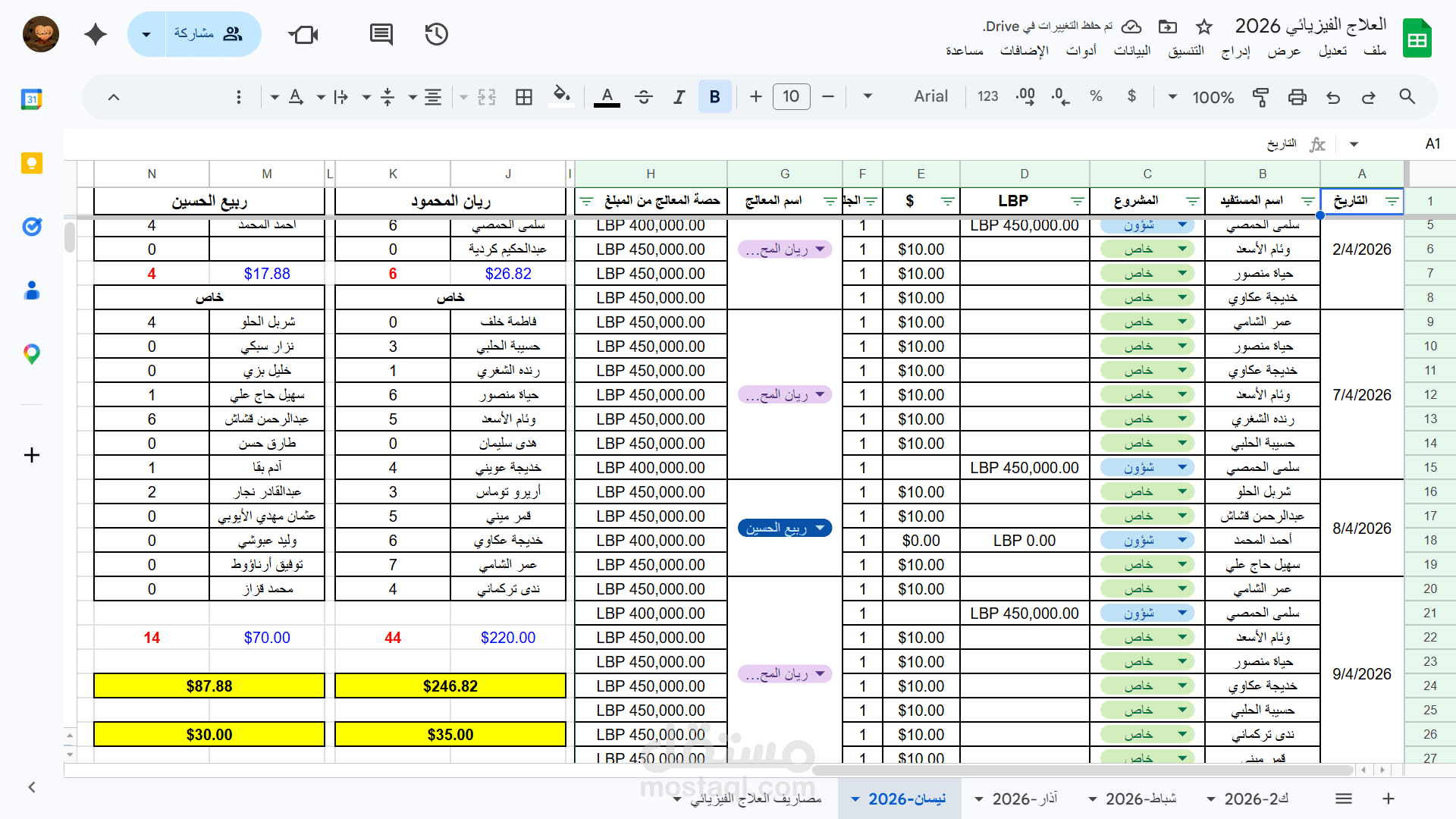Expand the share options arrow
The image size is (1456, 819).
tap(146, 34)
